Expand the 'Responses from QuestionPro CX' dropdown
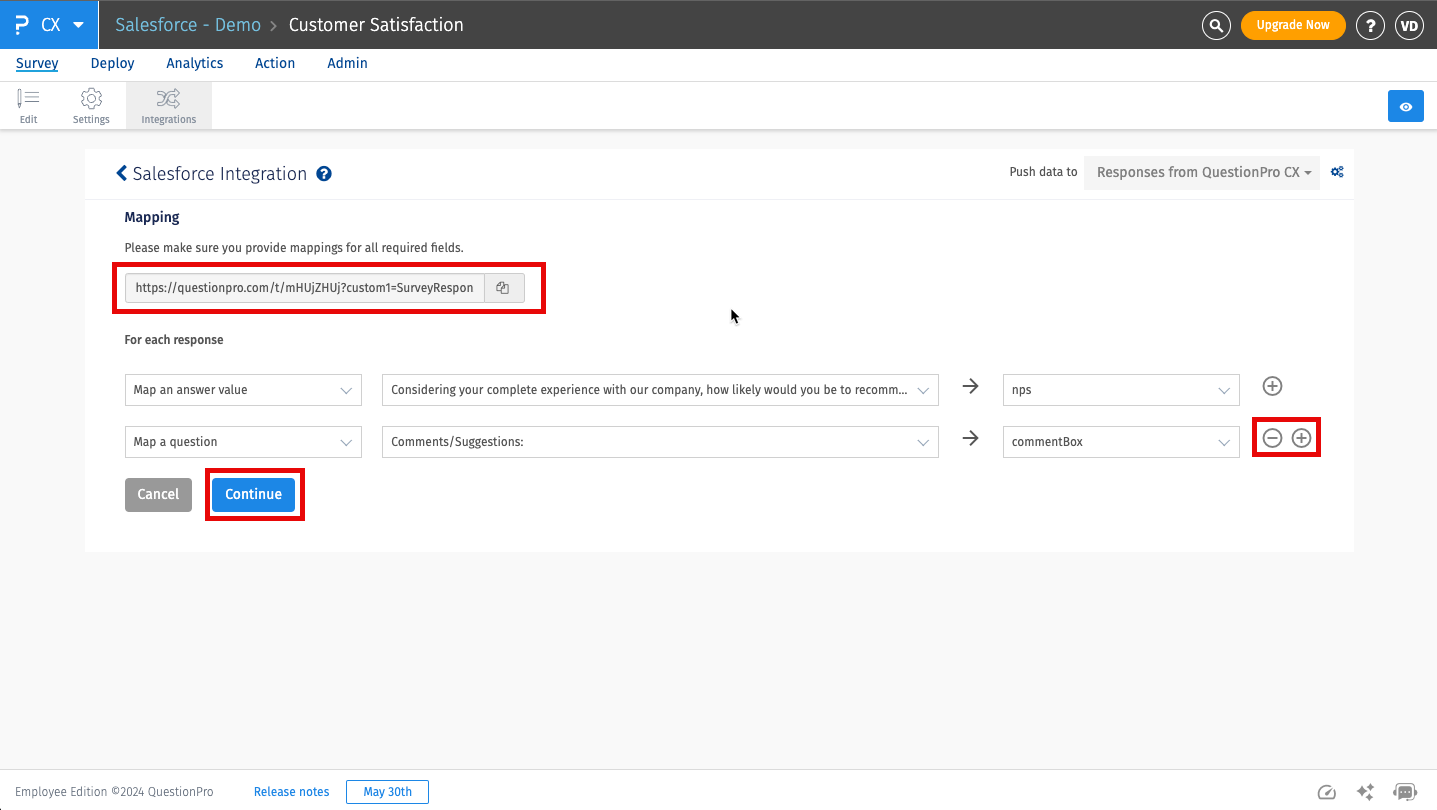1437x810 pixels. 1202,172
